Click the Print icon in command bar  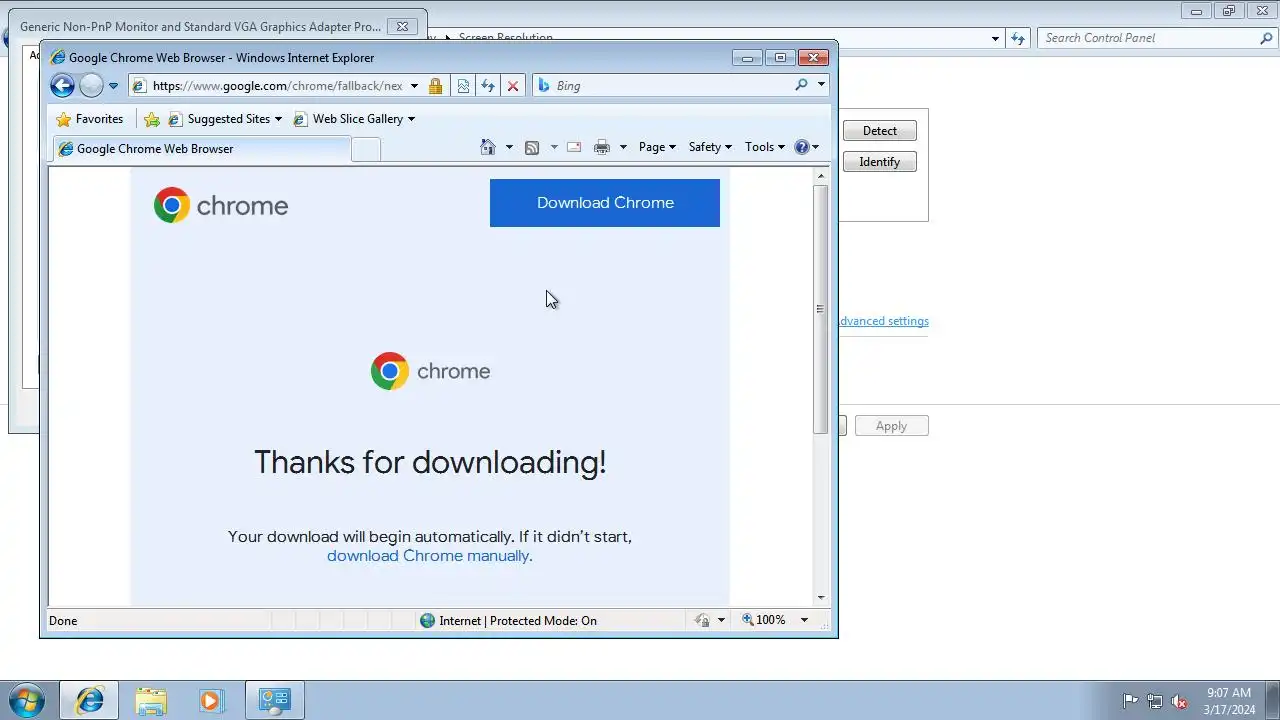click(602, 147)
